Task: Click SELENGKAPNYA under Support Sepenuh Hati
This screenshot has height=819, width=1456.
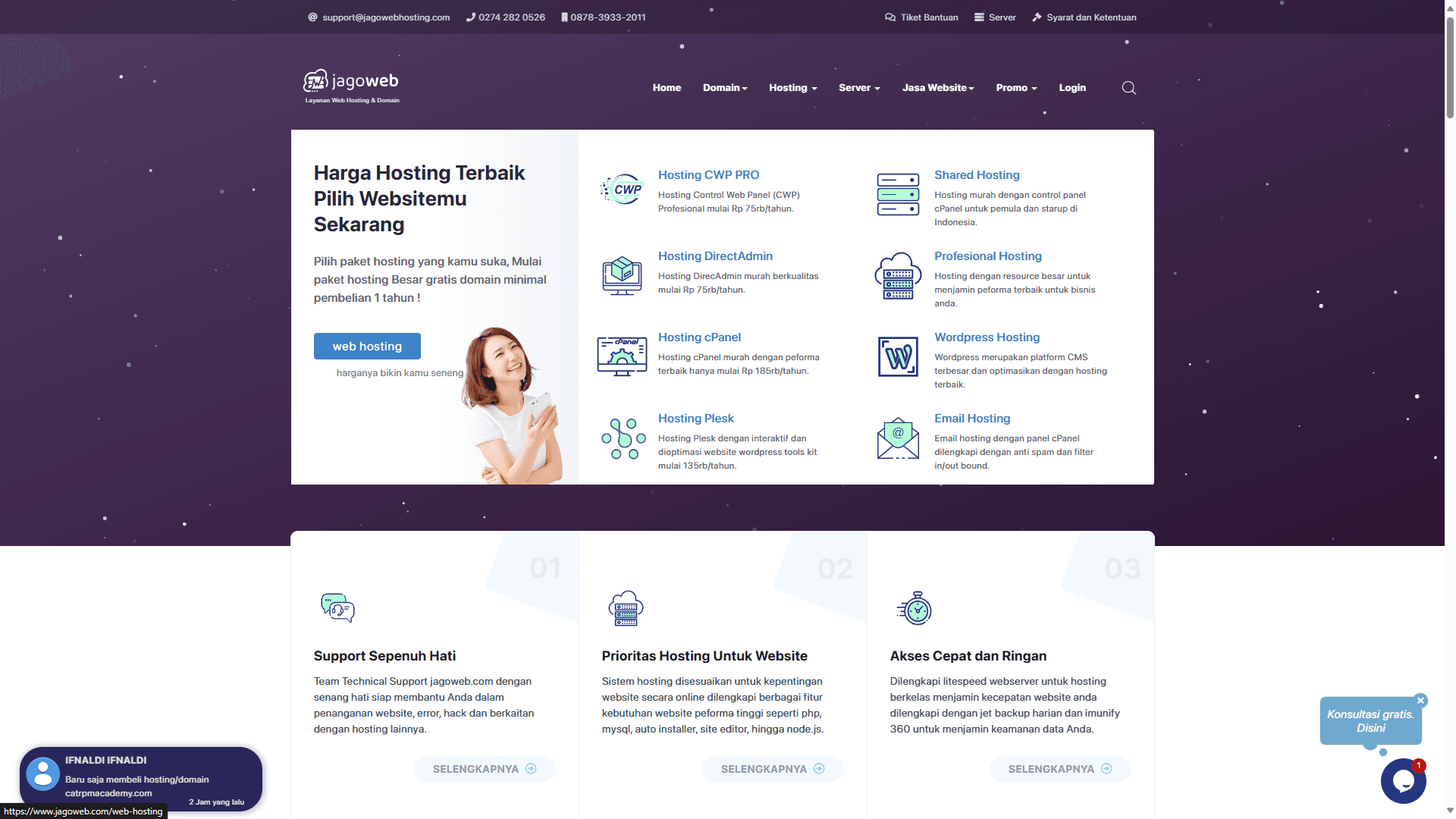Action: 485,769
